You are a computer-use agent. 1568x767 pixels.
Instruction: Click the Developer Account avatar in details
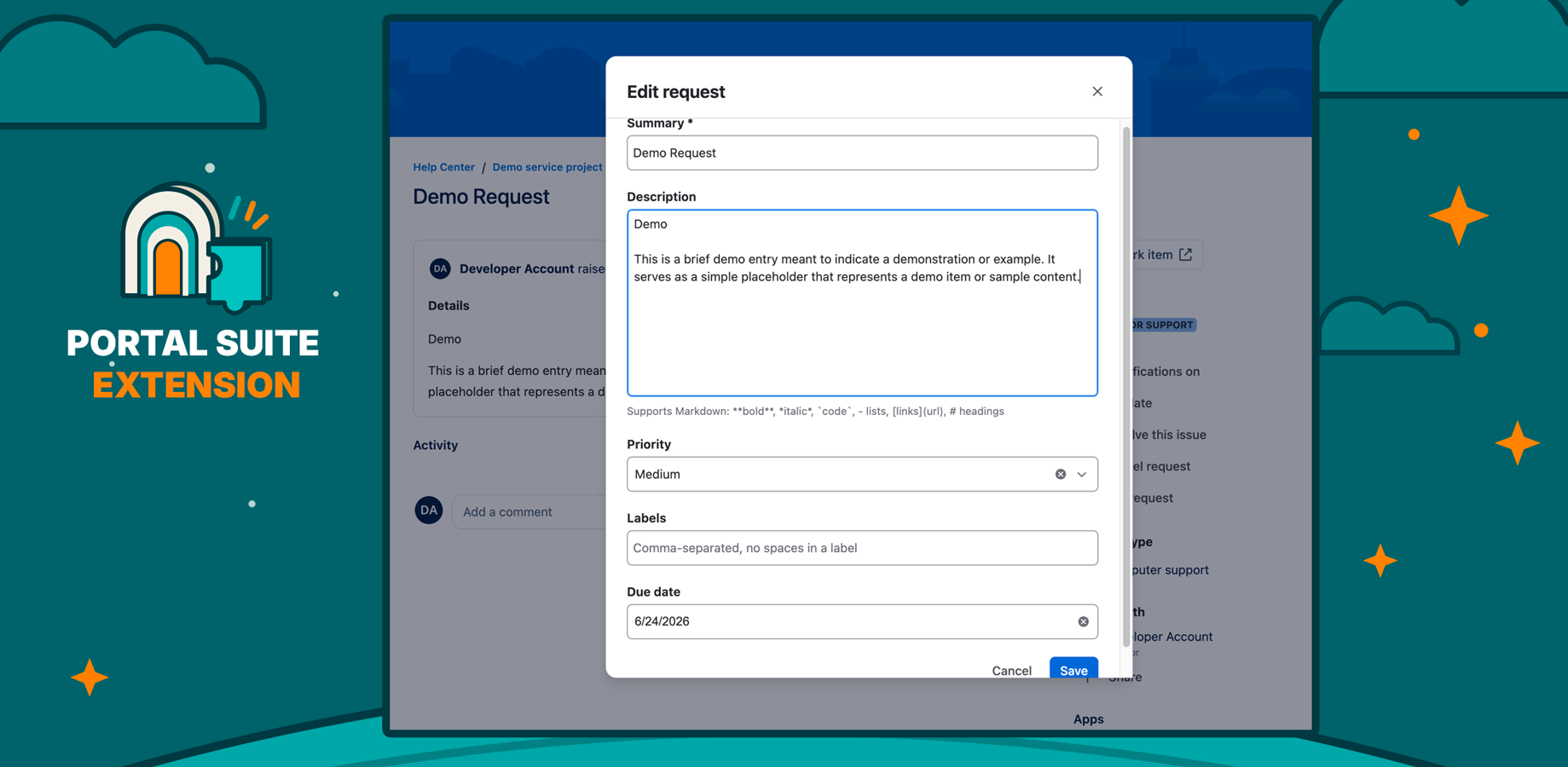(x=440, y=268)
